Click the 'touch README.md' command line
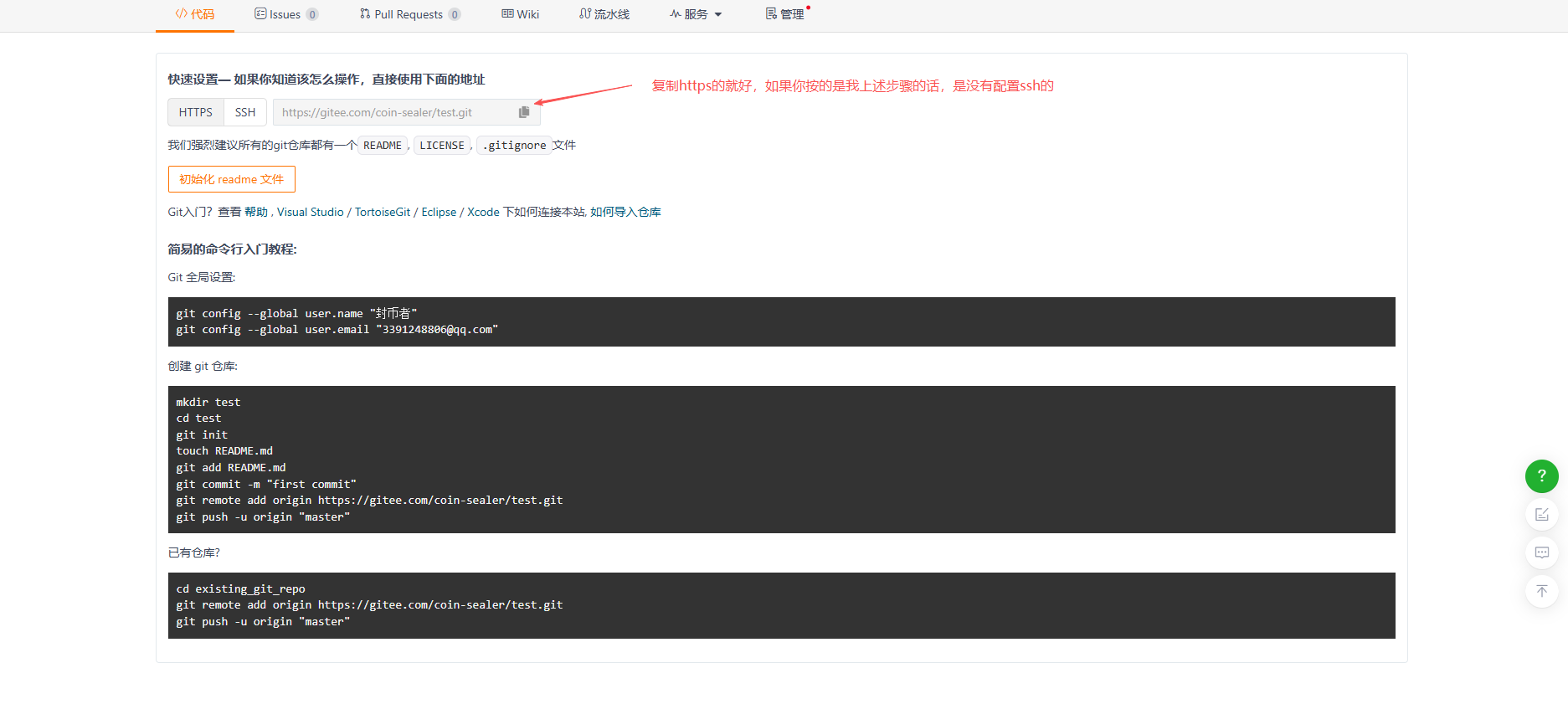This screenshot has height=704, width=1568. [x=224, y=451]
